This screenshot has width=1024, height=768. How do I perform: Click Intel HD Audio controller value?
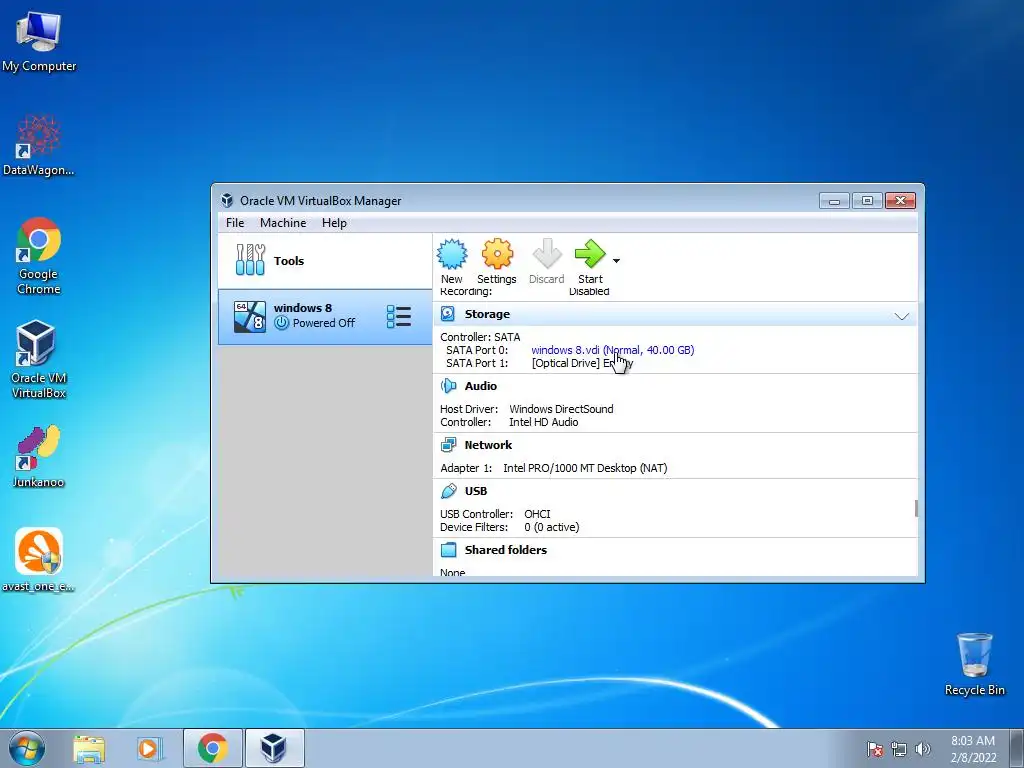[544, 423]
